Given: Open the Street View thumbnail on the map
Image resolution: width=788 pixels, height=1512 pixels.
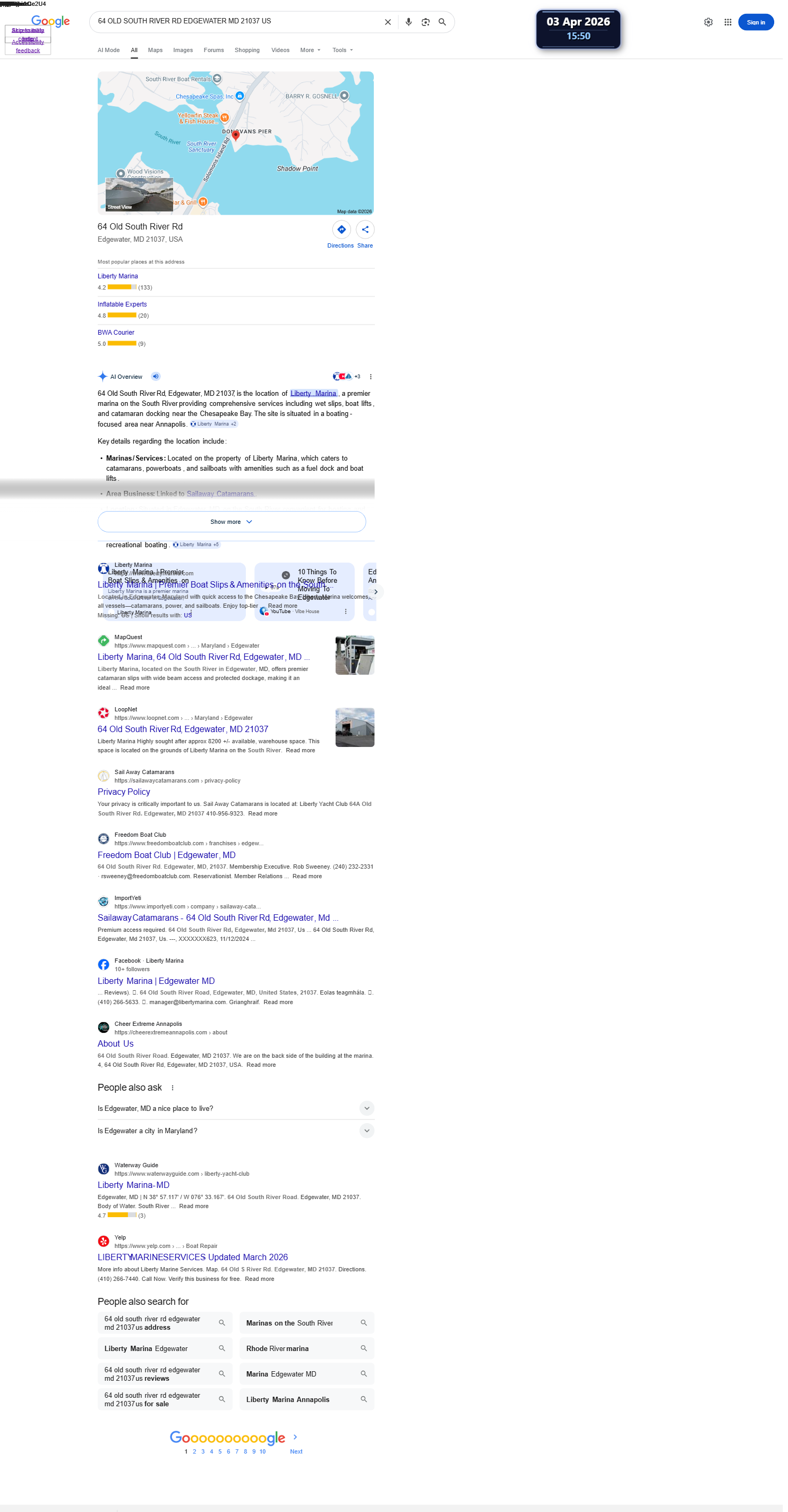Looking at the screenshot, I should point(139,195).
